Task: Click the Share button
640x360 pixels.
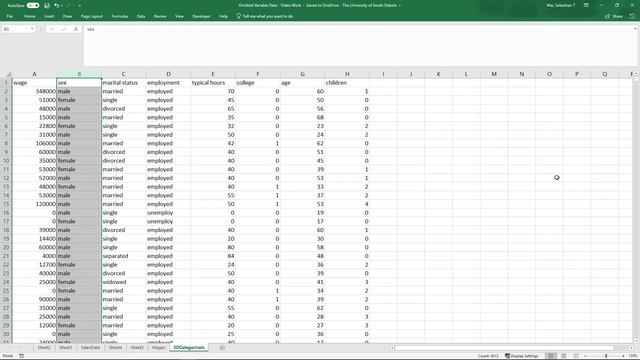Action: click(x=614, y=16)
